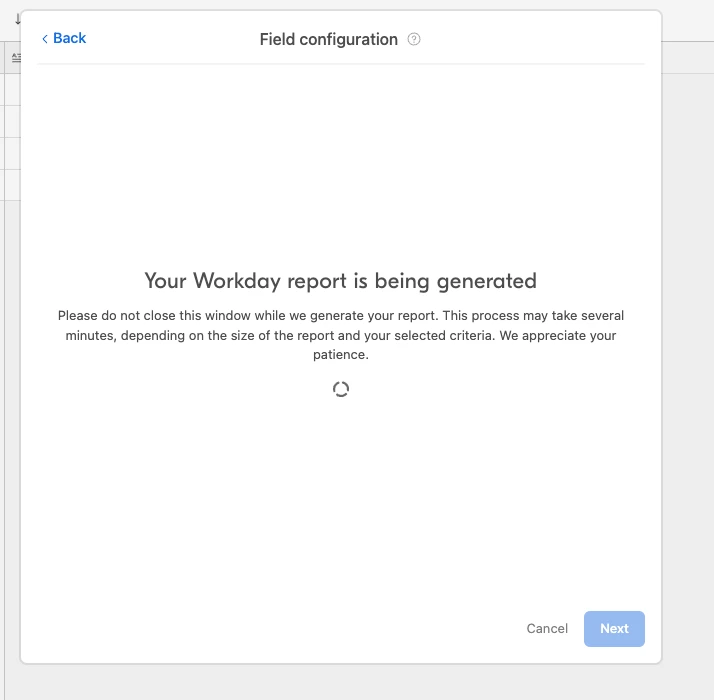714x700 pixels.
Task: Click the Field configuration title
Action: 328,40
